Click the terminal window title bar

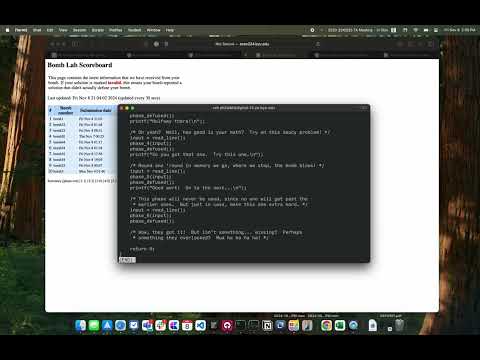click(244, 108)
